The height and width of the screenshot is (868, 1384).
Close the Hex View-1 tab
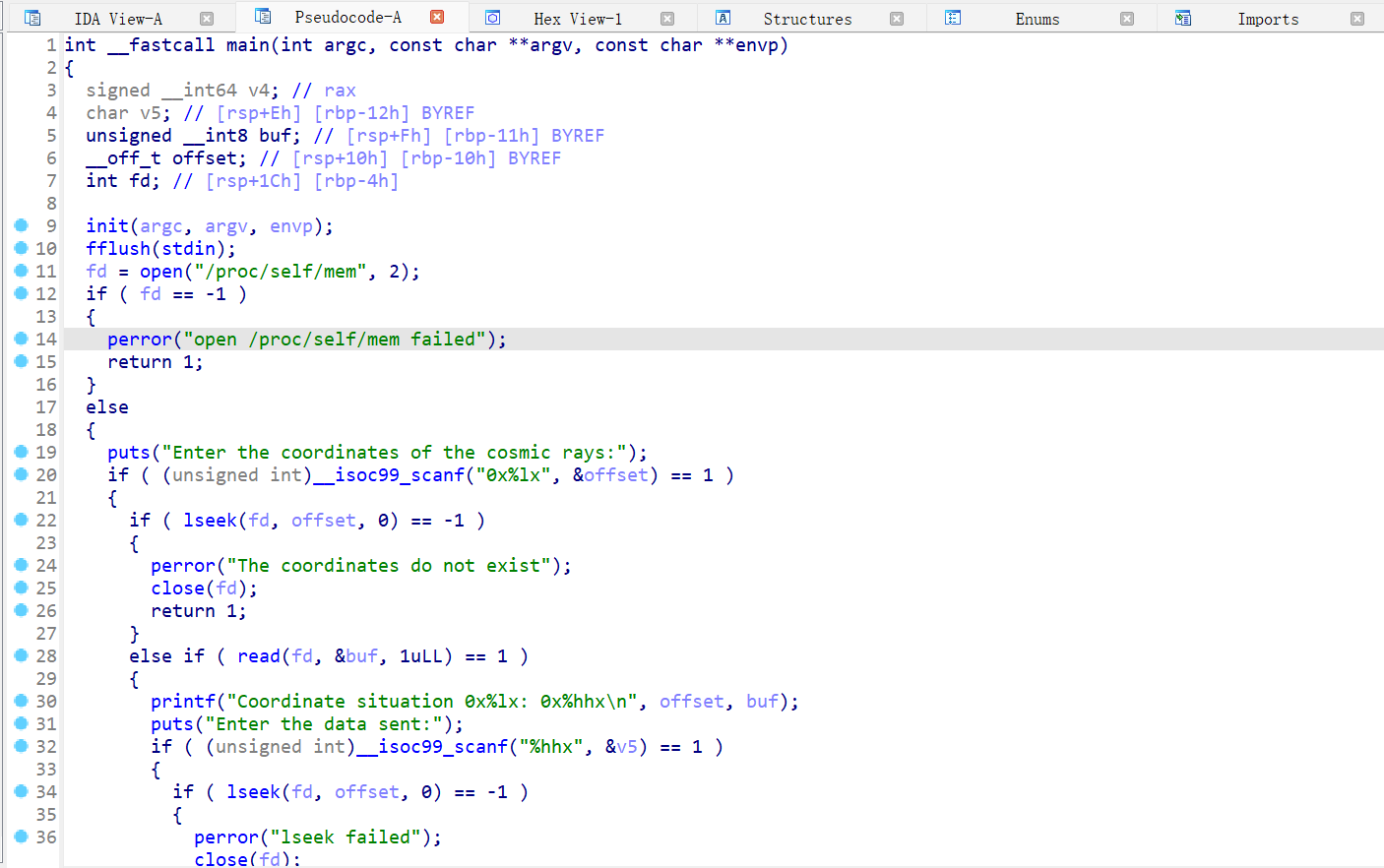click(x=667, y=19)
